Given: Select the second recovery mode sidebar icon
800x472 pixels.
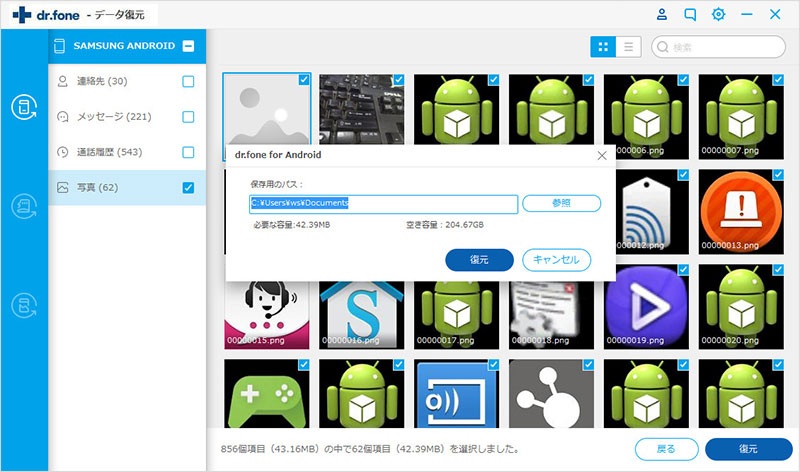Looking at the screenshot, I should (24, 207).
